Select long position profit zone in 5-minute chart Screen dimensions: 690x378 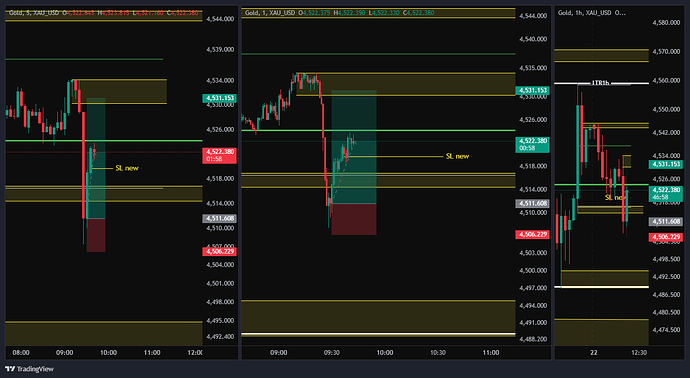pos(96,158)
